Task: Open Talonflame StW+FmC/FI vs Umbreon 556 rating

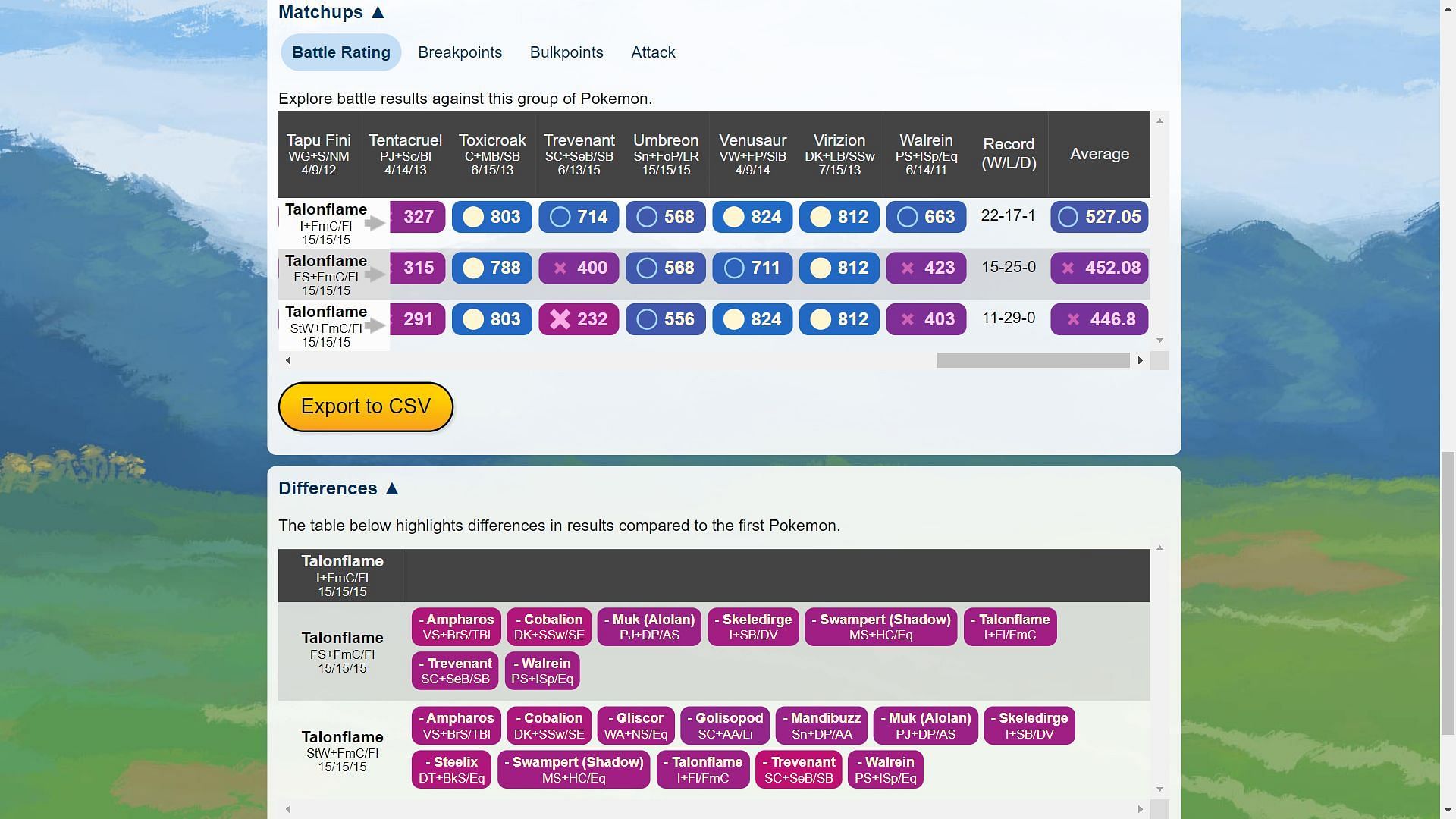Action: point(666,319)
